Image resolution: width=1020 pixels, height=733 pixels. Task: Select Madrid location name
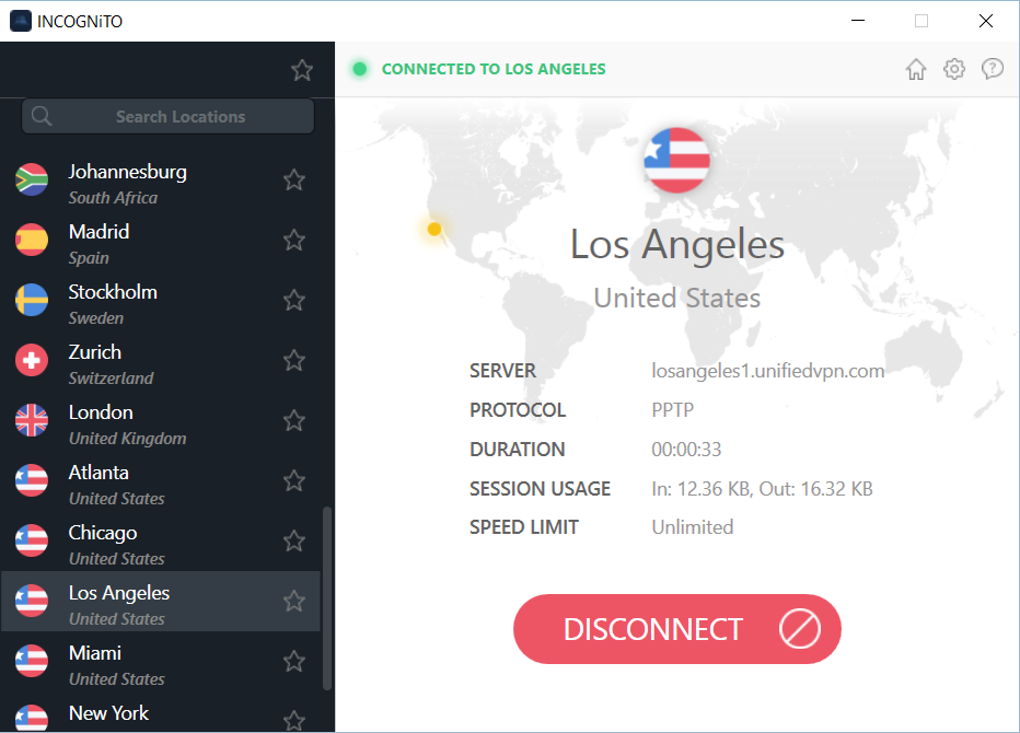point(99,232)
